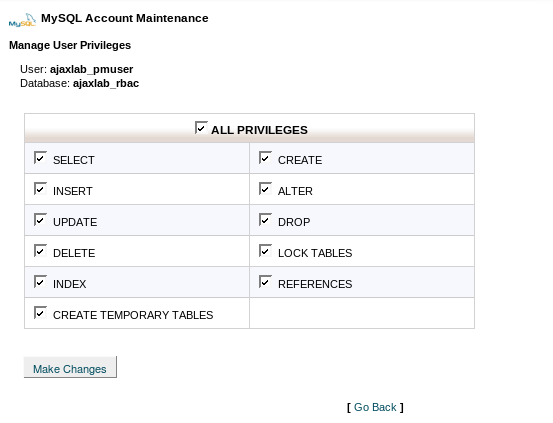Toggle the UPDATE privilege checkbox

(40, 220)
